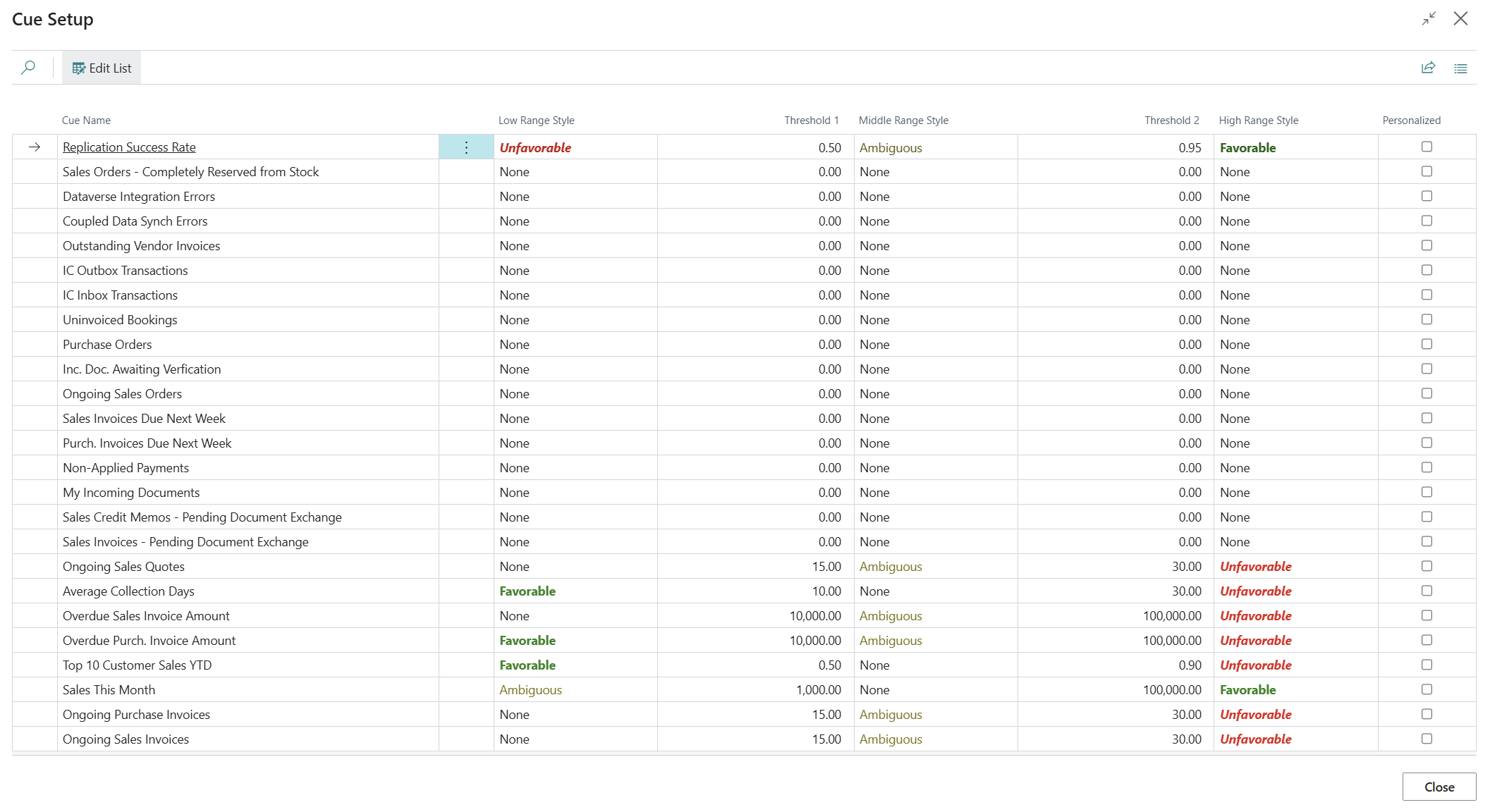Screen dimensions: 1490x812
Task: Click the share icon in toolbar
Action: 1428,68
